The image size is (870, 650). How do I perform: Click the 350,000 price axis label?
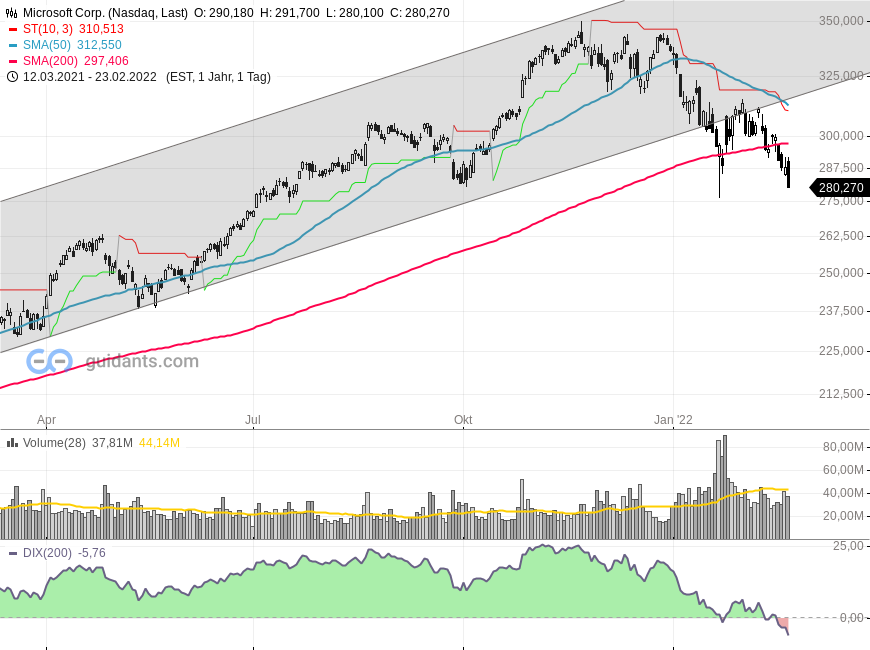click(841, 21)
